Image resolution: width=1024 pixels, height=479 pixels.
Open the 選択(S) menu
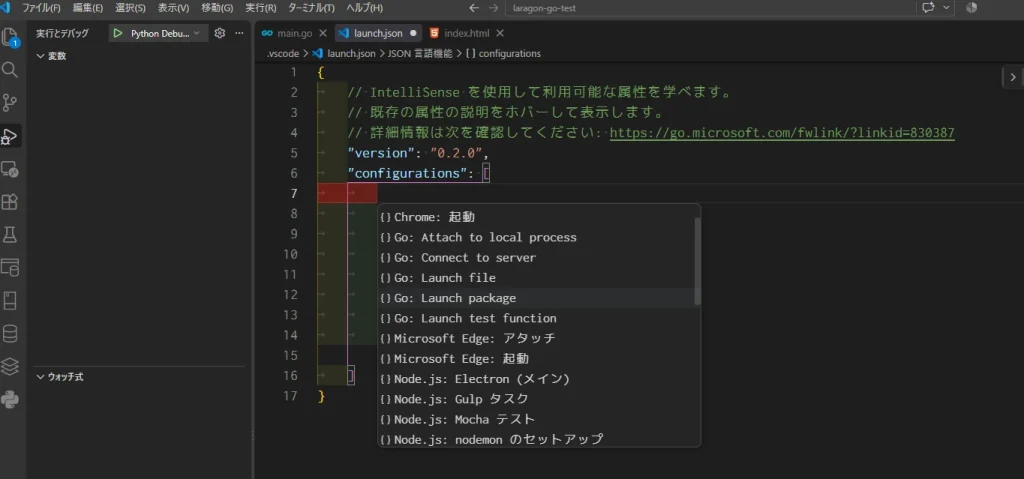[x=131, y=8]
